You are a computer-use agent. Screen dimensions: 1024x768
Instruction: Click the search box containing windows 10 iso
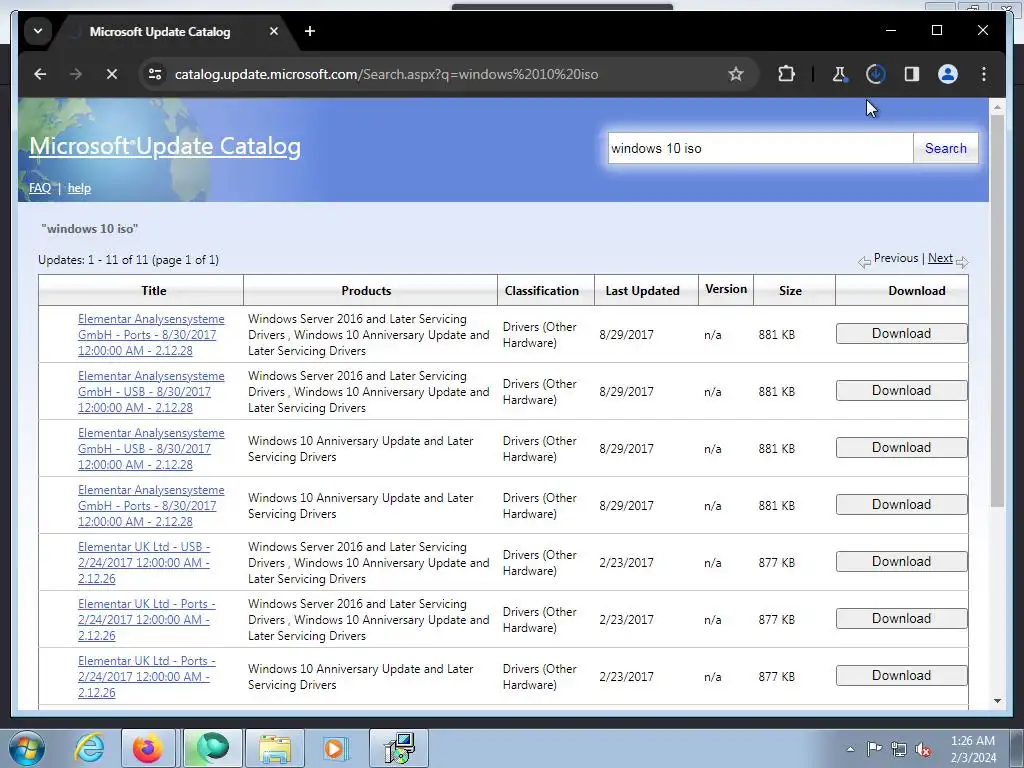click(x=760, y=148)
